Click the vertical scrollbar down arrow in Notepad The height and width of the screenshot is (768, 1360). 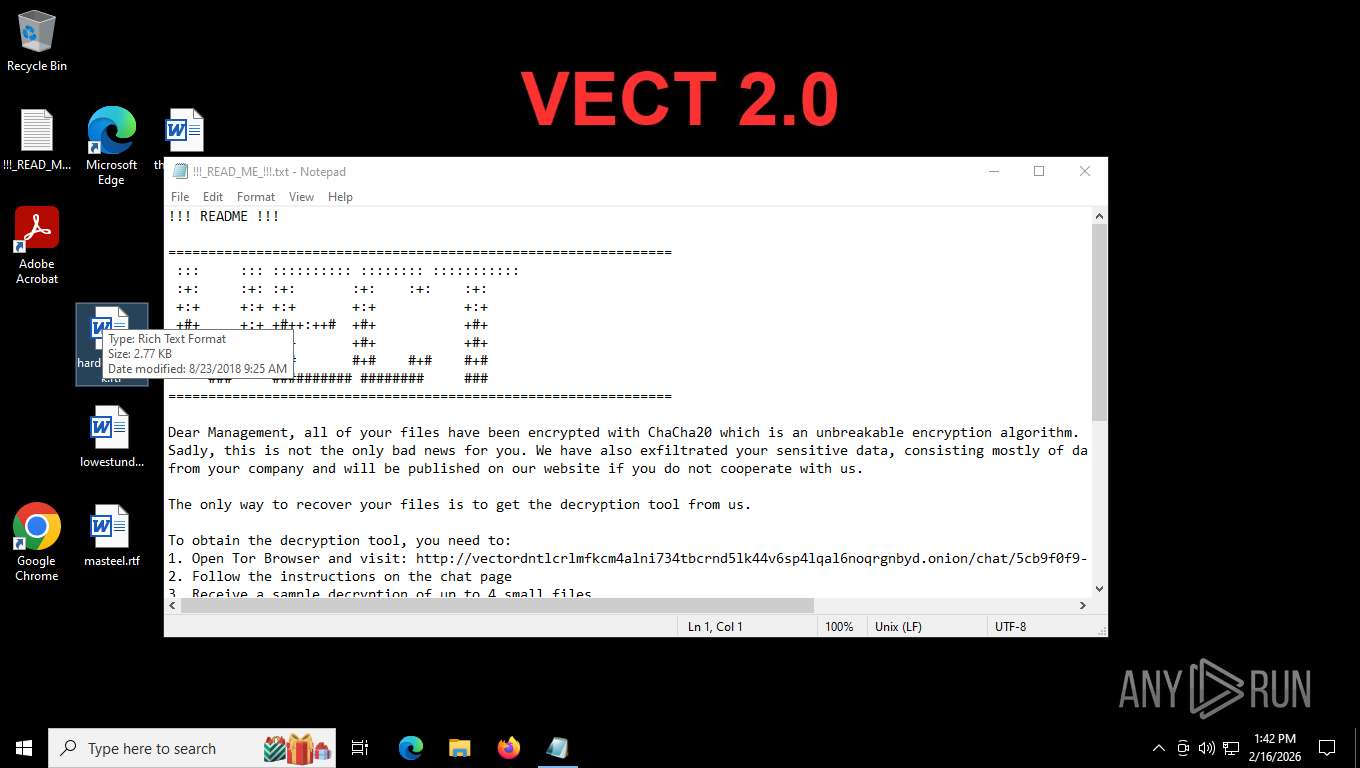pyautogui.click(x=1099, y=589)
